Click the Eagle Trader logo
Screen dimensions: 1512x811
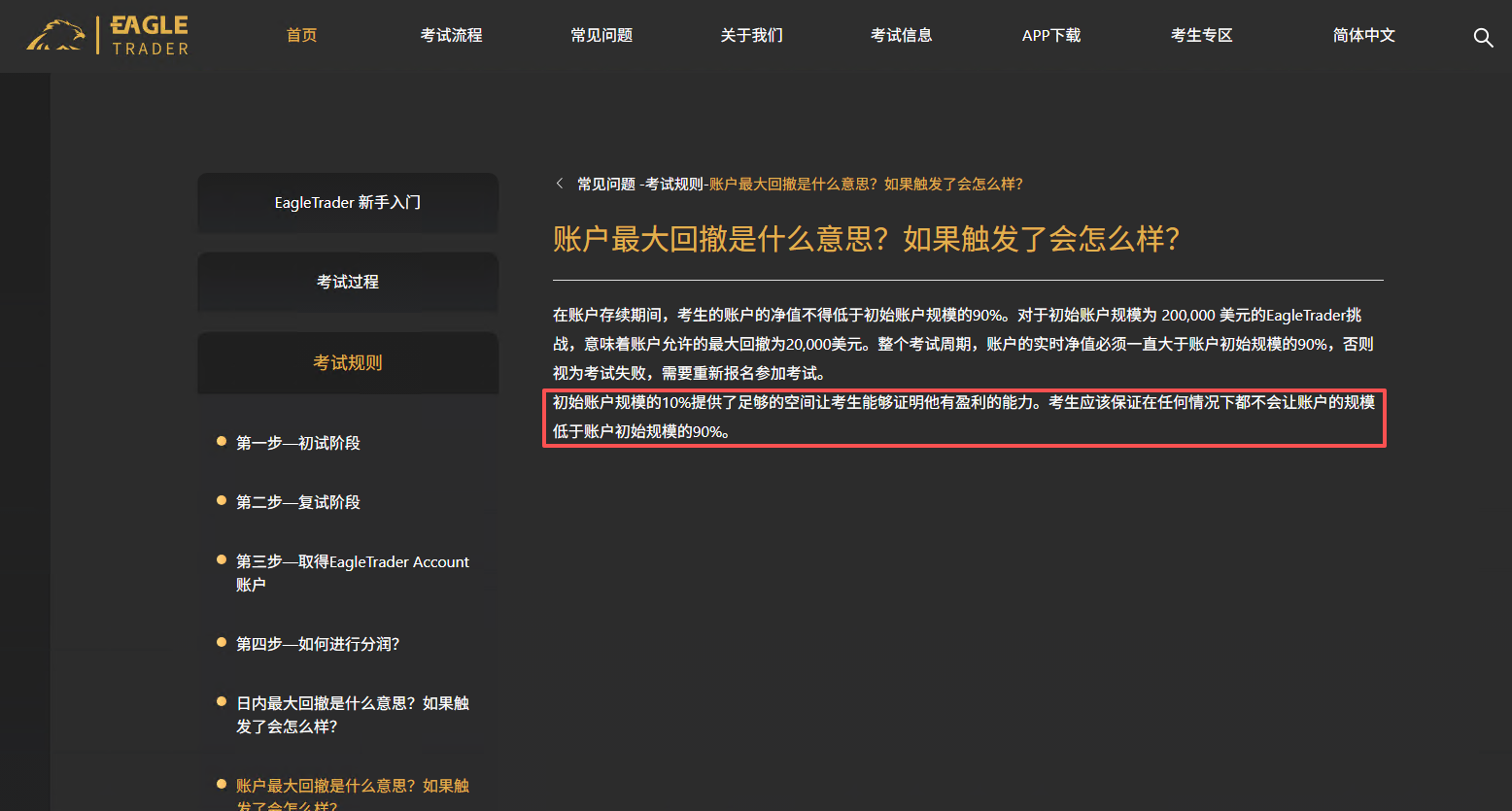108,36
